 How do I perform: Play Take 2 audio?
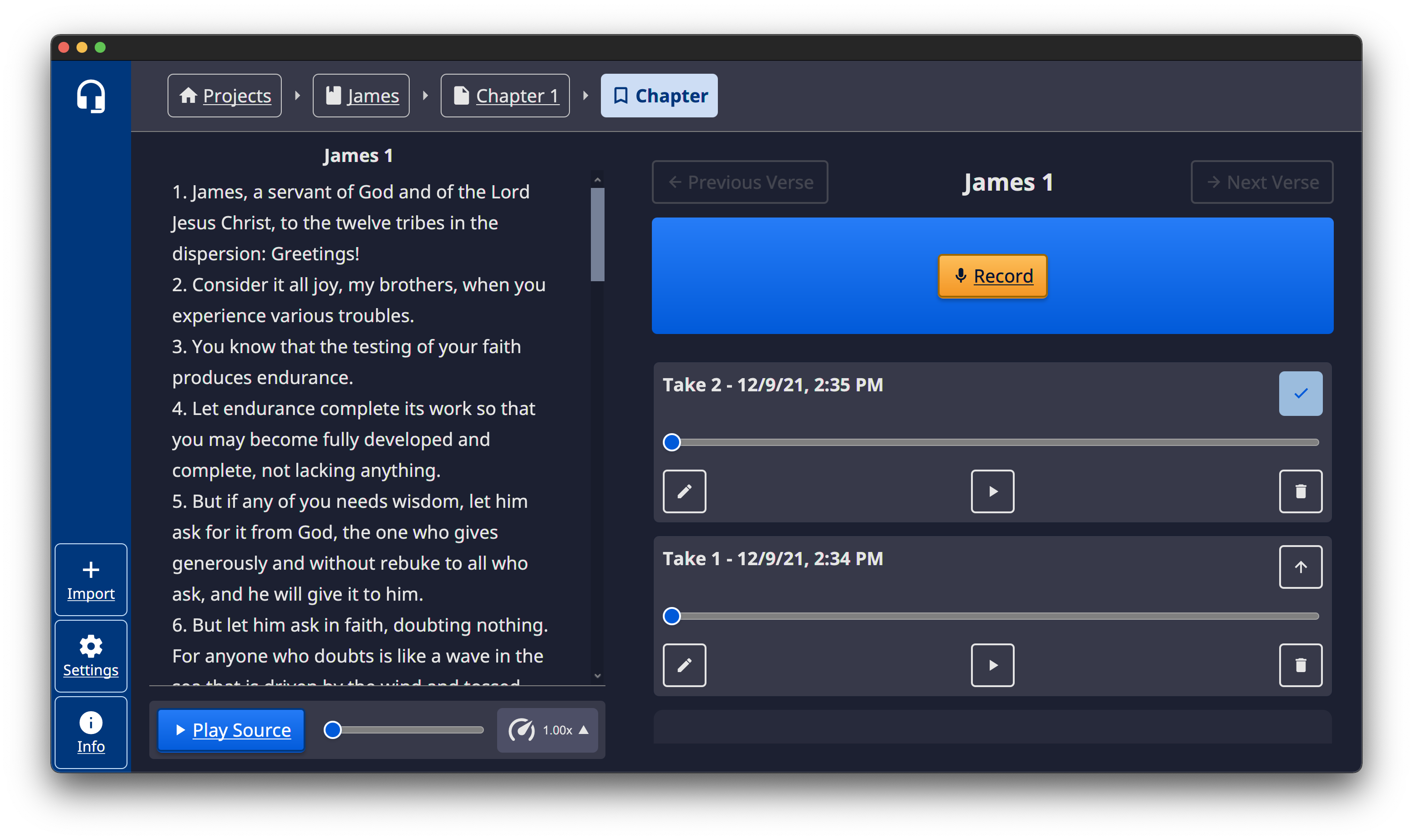pyautogui.click(x=992, y=491)
